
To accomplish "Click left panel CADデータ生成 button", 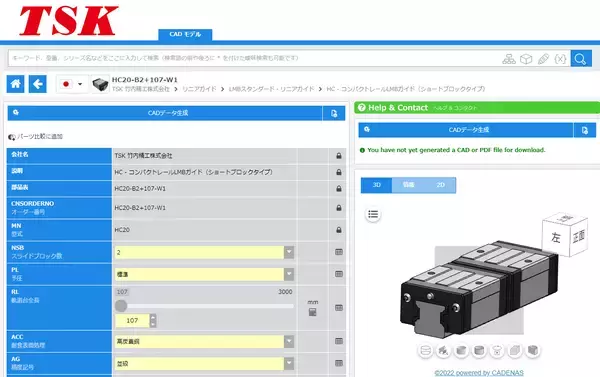I will (165, 113).
